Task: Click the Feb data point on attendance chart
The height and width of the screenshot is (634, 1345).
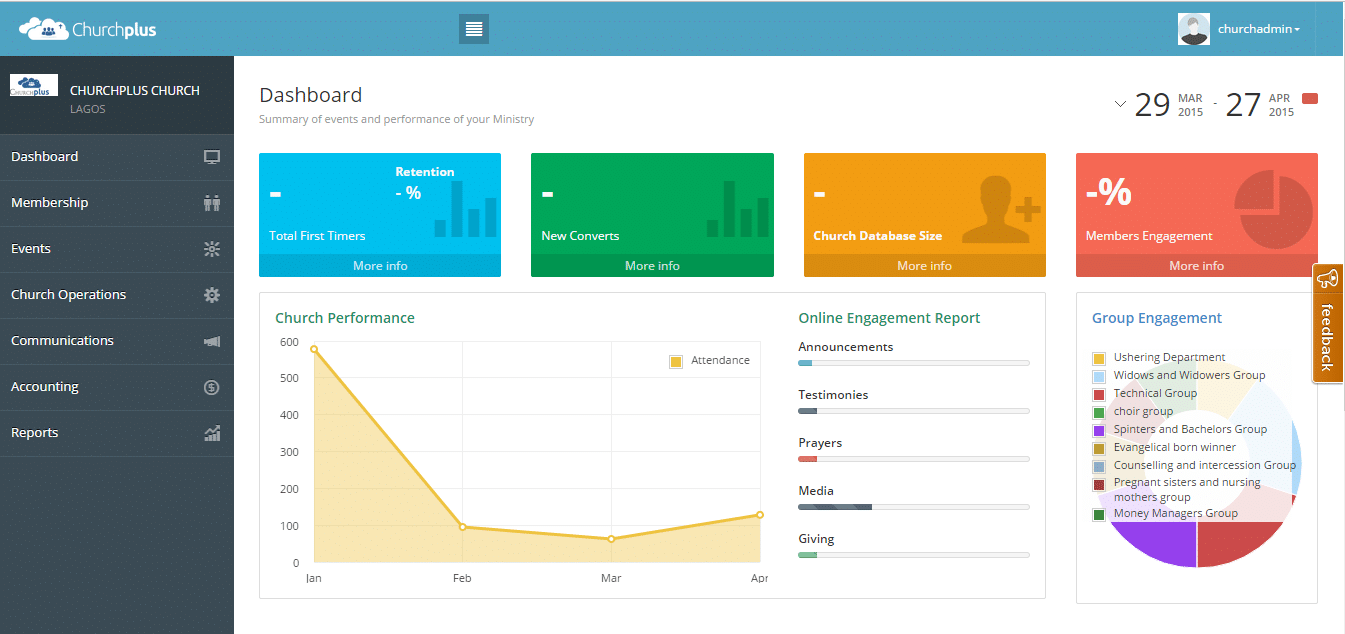Action: (x=462, y=527)
